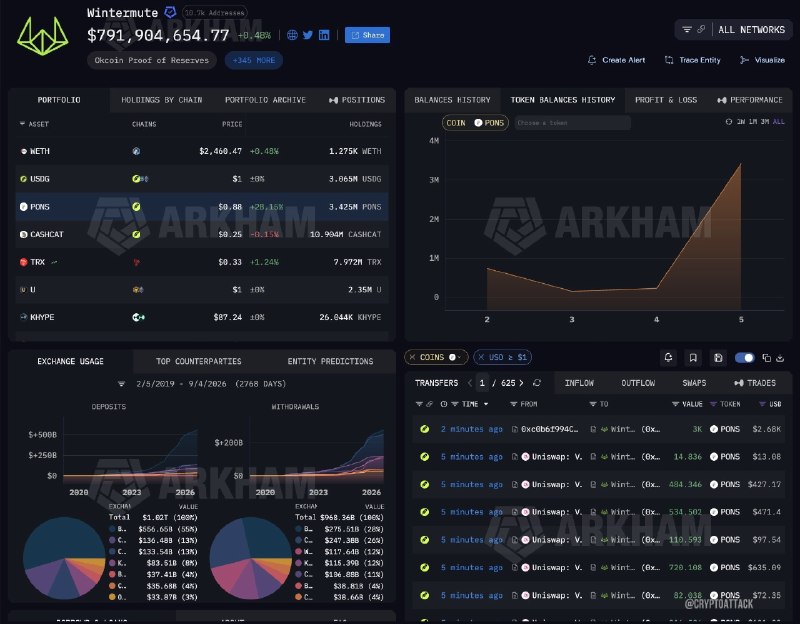This screenshot has height=624, width=800.
Task: Click the filter icon for the USD column
Action: point(762,404)
